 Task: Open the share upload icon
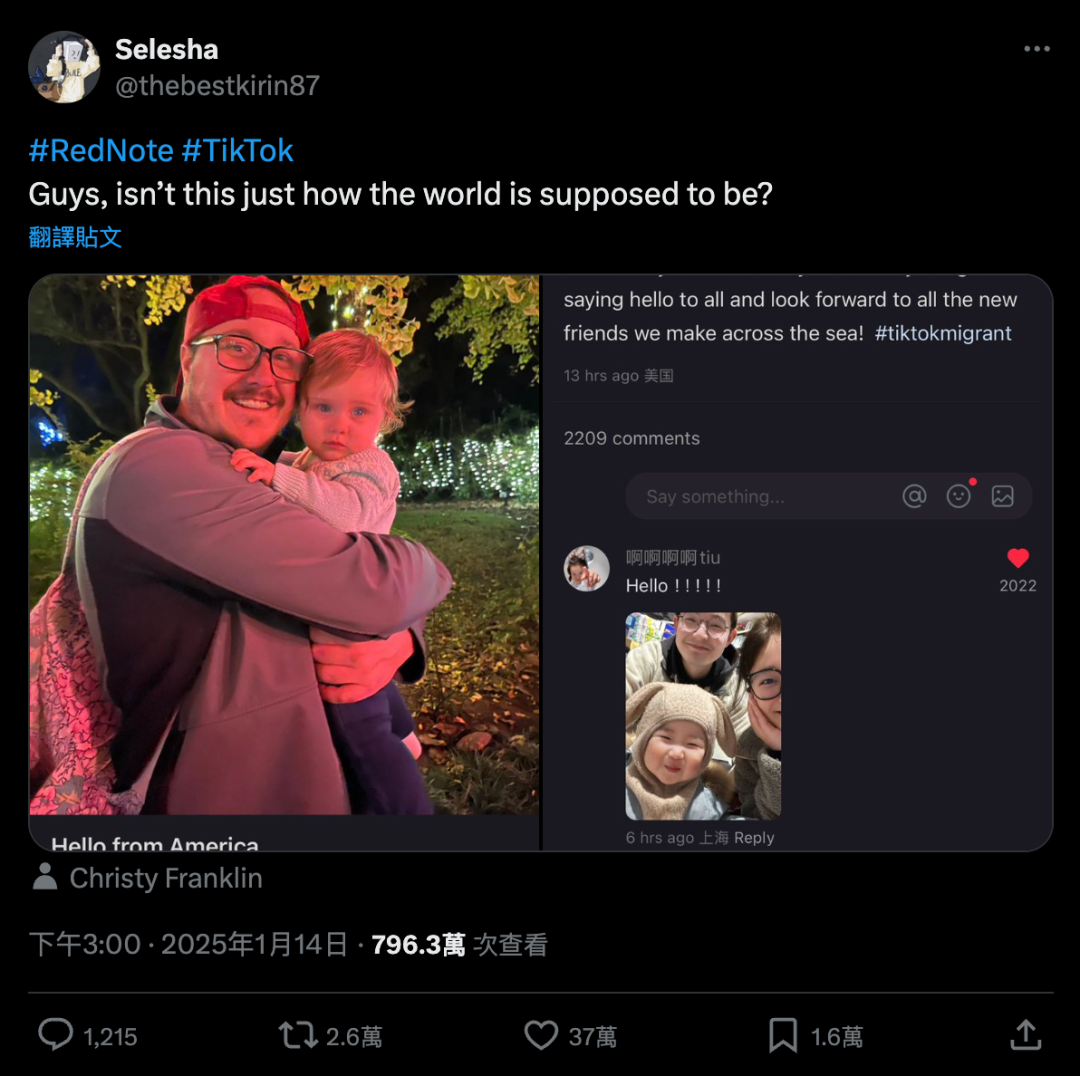tap(1026, 1035)
